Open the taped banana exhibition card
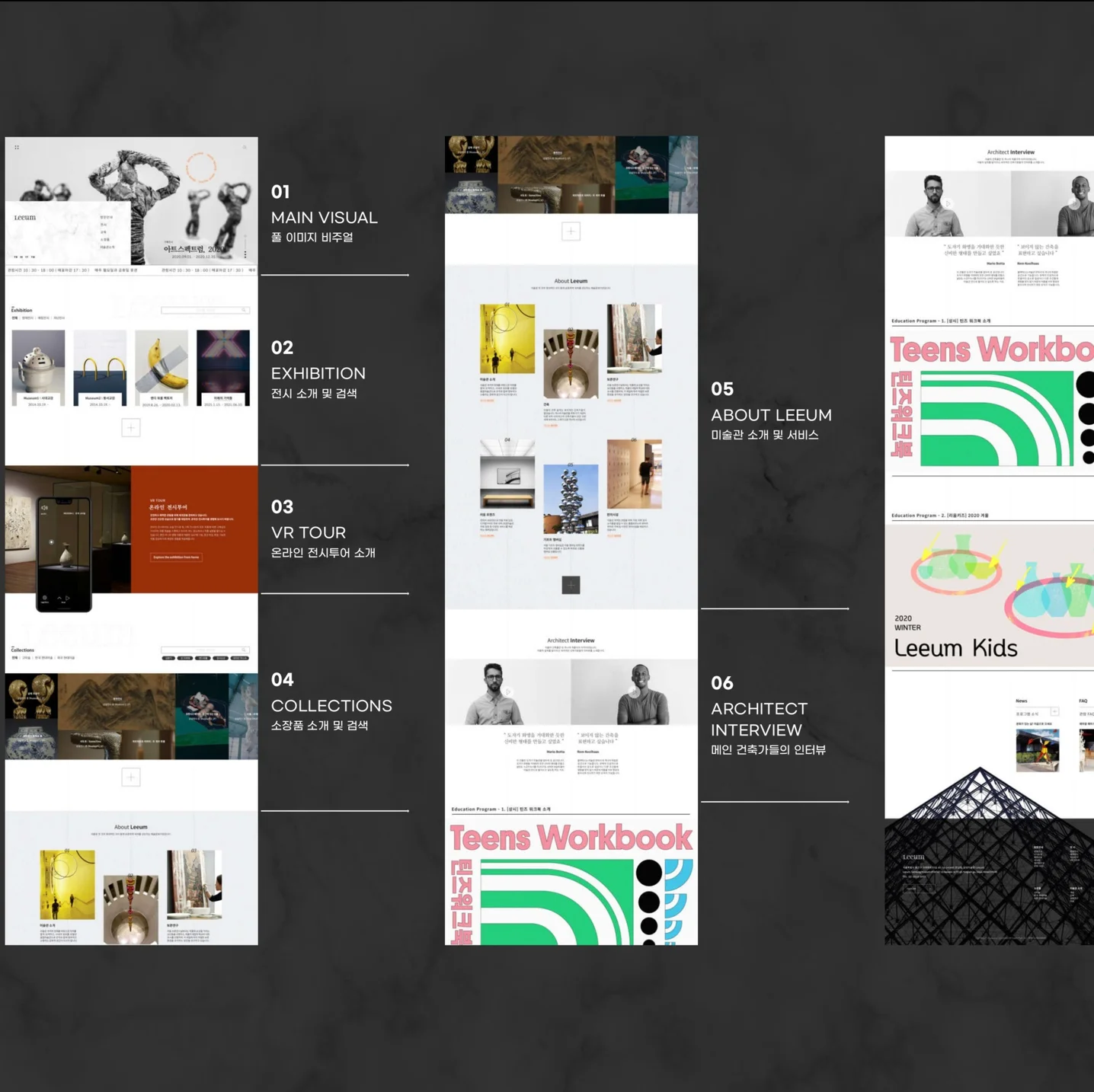1094x1092 pixels. tap(162, 369)
